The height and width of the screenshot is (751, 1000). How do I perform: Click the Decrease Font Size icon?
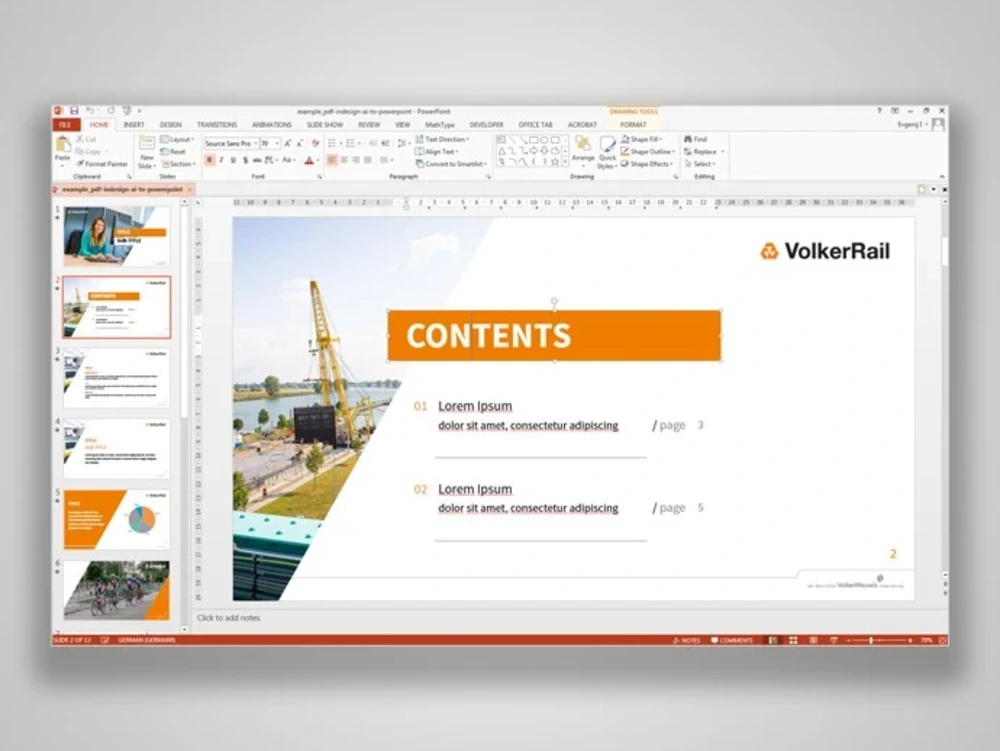pos(300,143)
